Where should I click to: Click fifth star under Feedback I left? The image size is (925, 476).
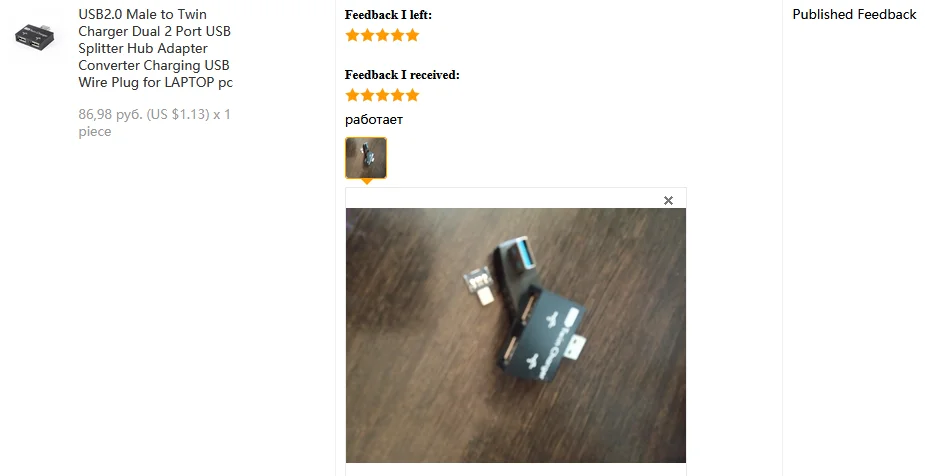coord(412,35)
